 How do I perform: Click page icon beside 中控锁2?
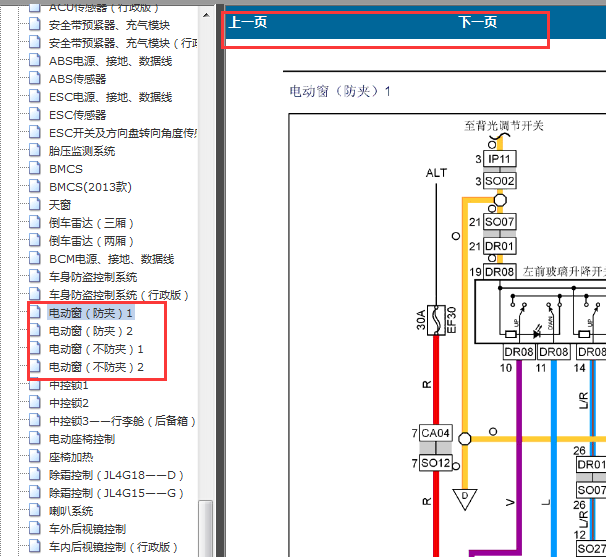click(35, 402)
